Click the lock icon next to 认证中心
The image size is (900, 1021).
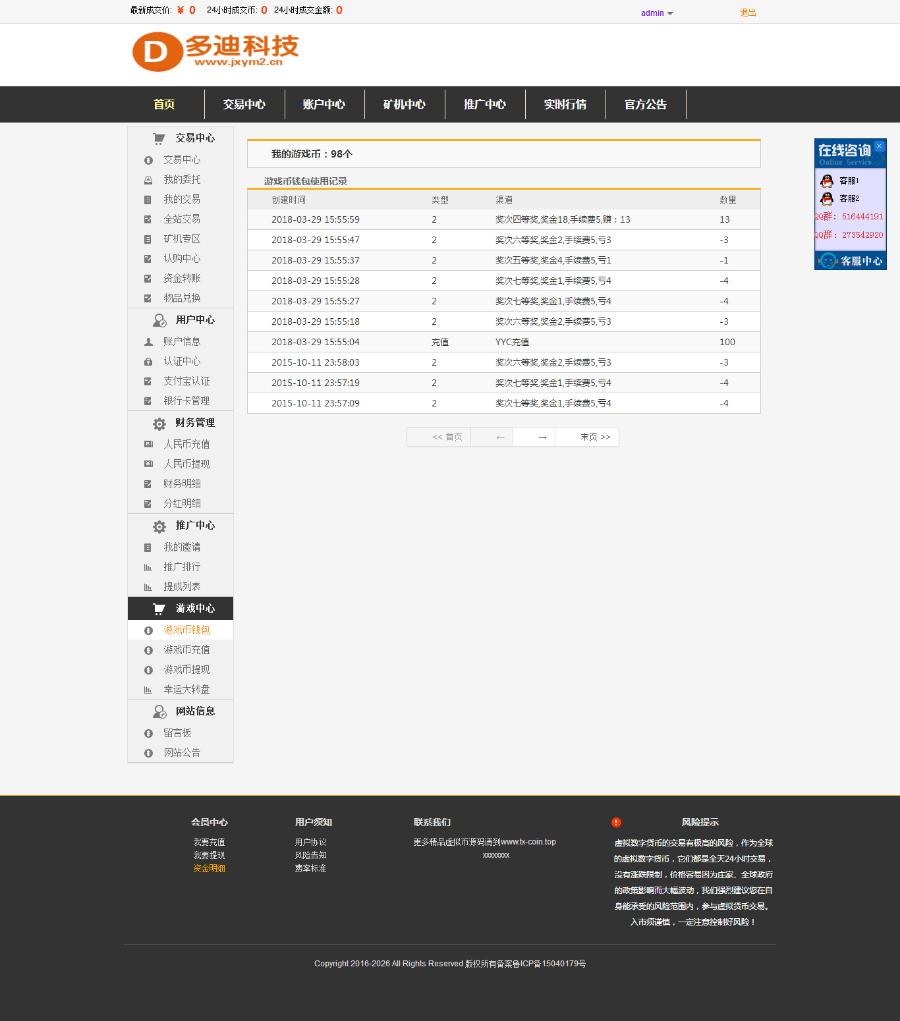[148, 361]
